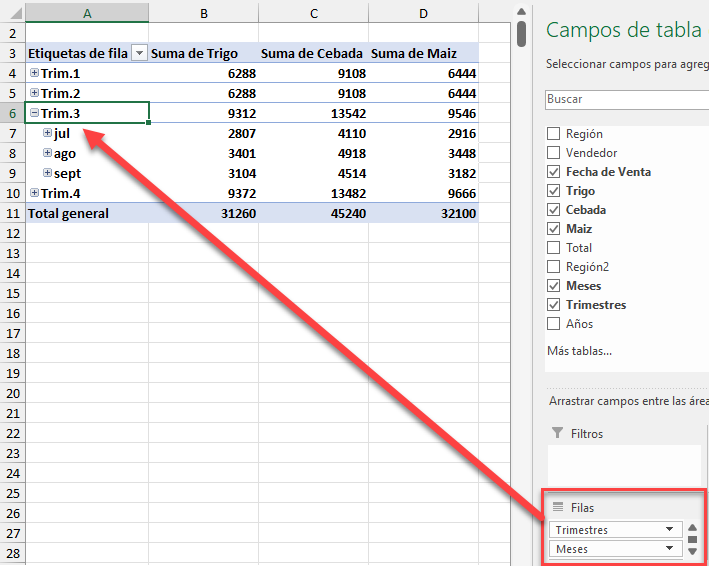Select column B header
This screenshot has height=566, width=709.
coord(204,13)
